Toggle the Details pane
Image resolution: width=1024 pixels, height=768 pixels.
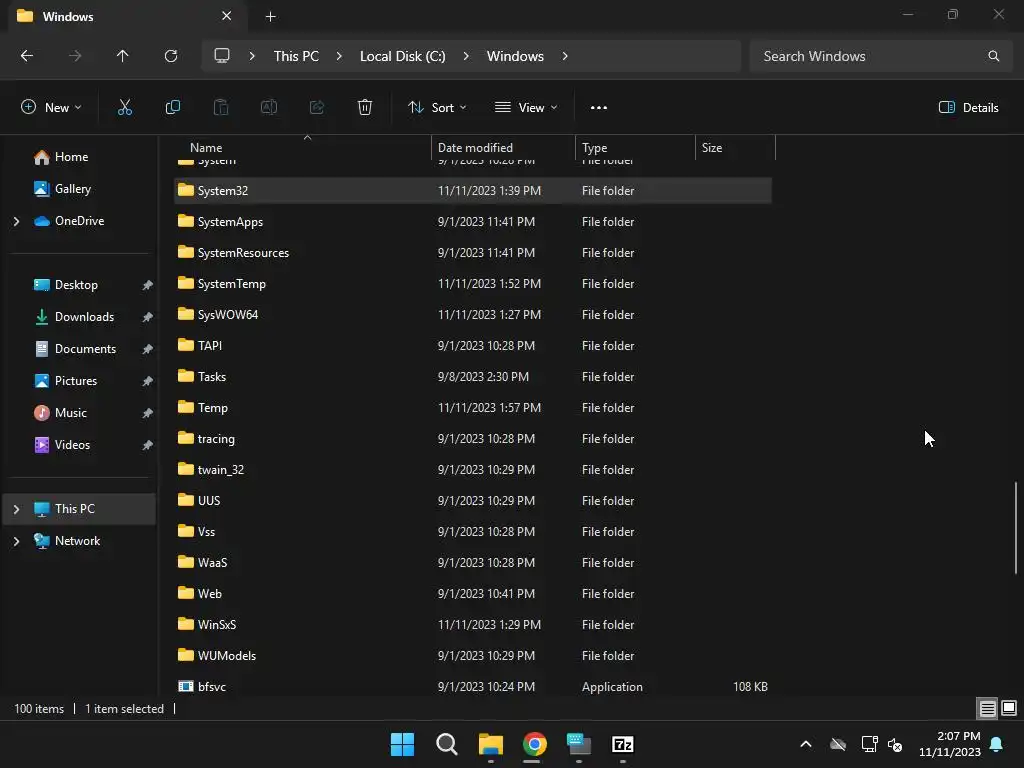click(968, 108)
